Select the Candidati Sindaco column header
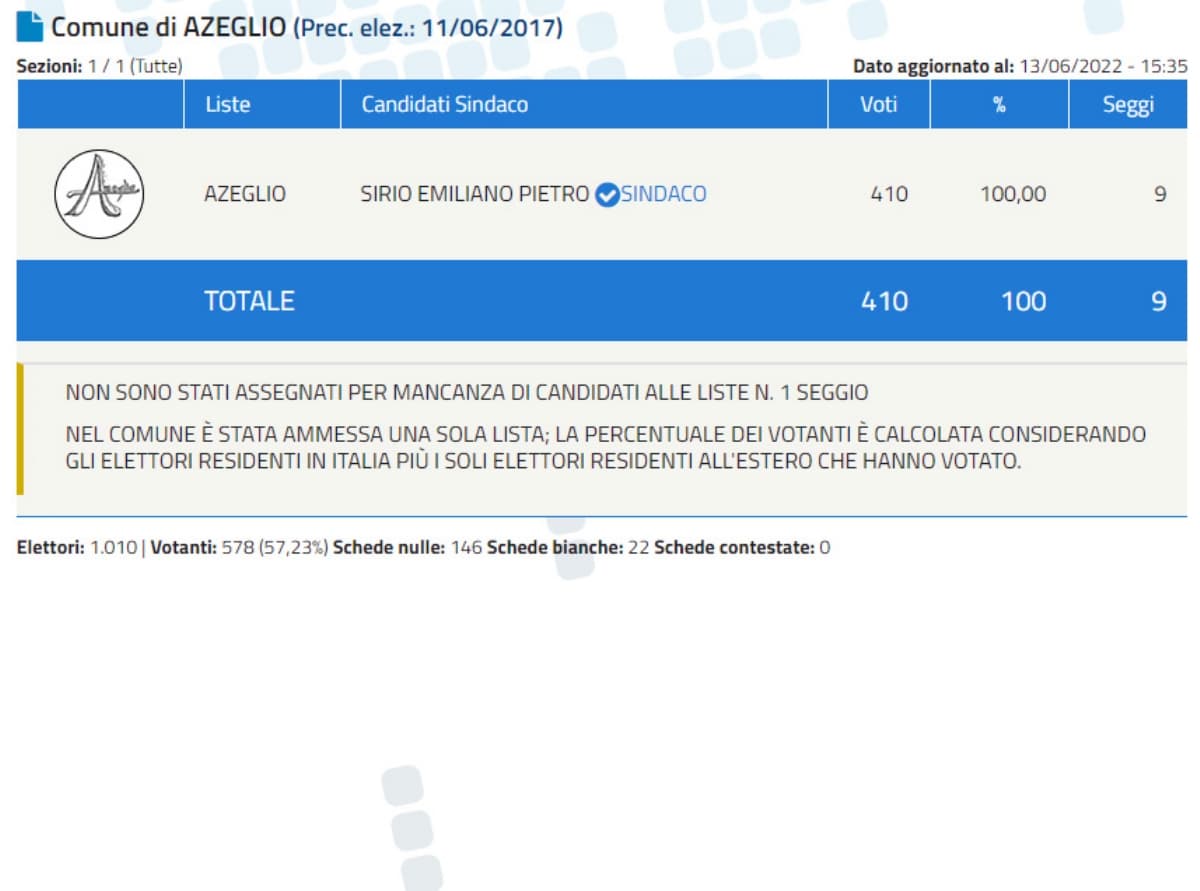The image size is (1200, 891). click(444, 104)
